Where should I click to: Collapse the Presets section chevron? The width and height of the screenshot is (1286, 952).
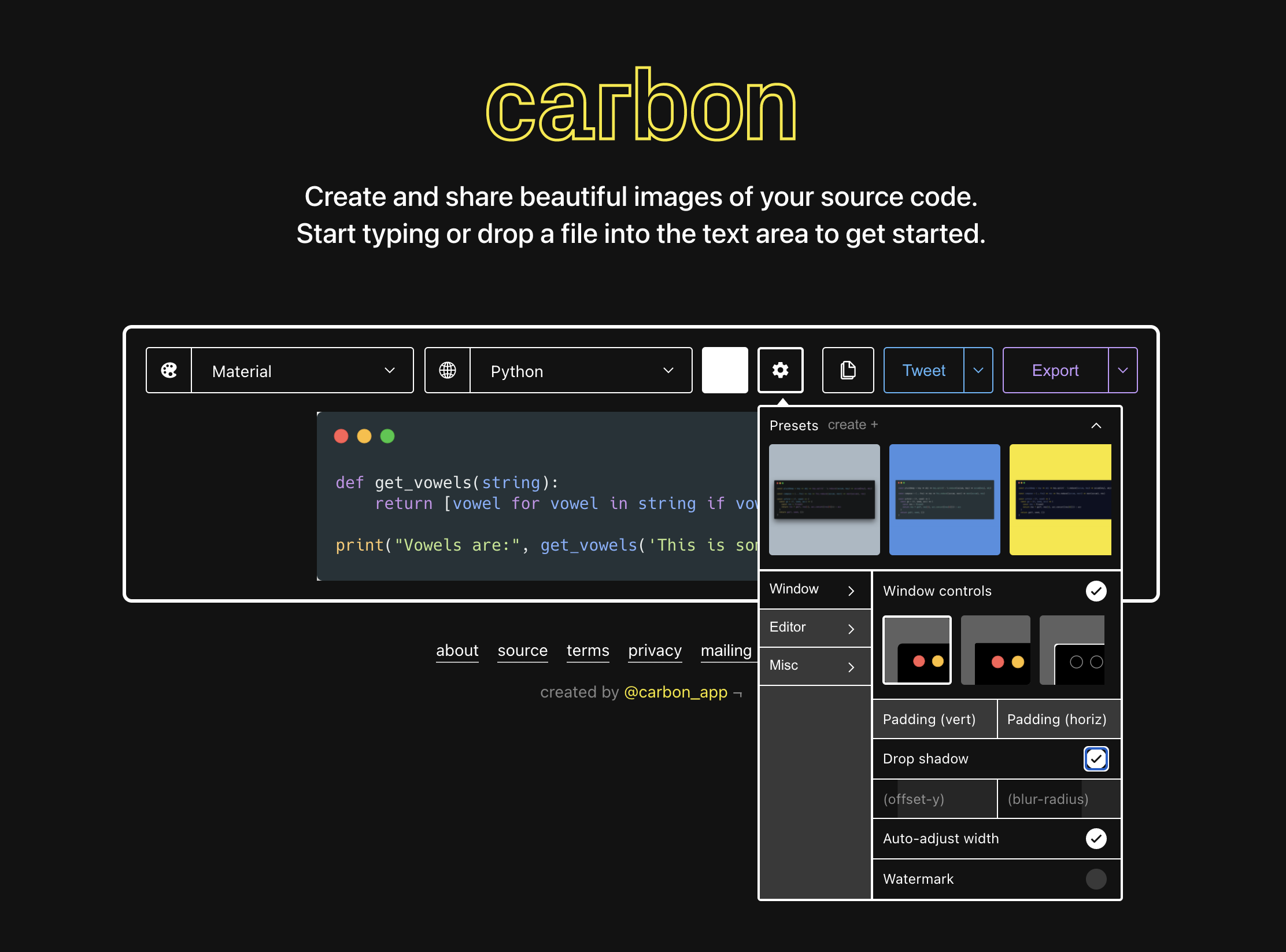[1096, 426]
